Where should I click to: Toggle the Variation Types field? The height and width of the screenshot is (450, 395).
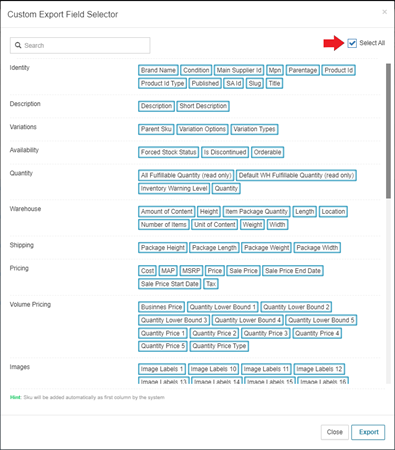(x=254, y=129)
